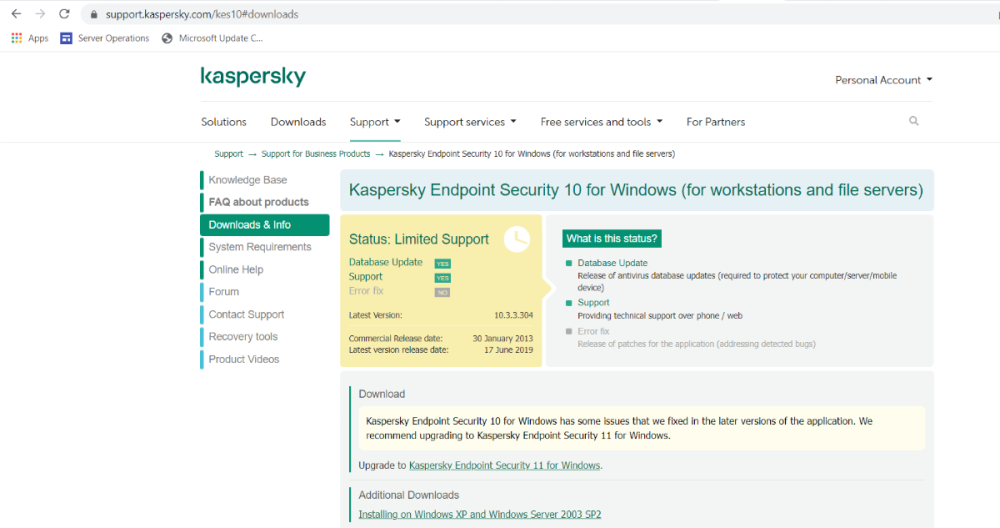
Task: Click the NO badge next to Error fix
Action: (443, 293)
